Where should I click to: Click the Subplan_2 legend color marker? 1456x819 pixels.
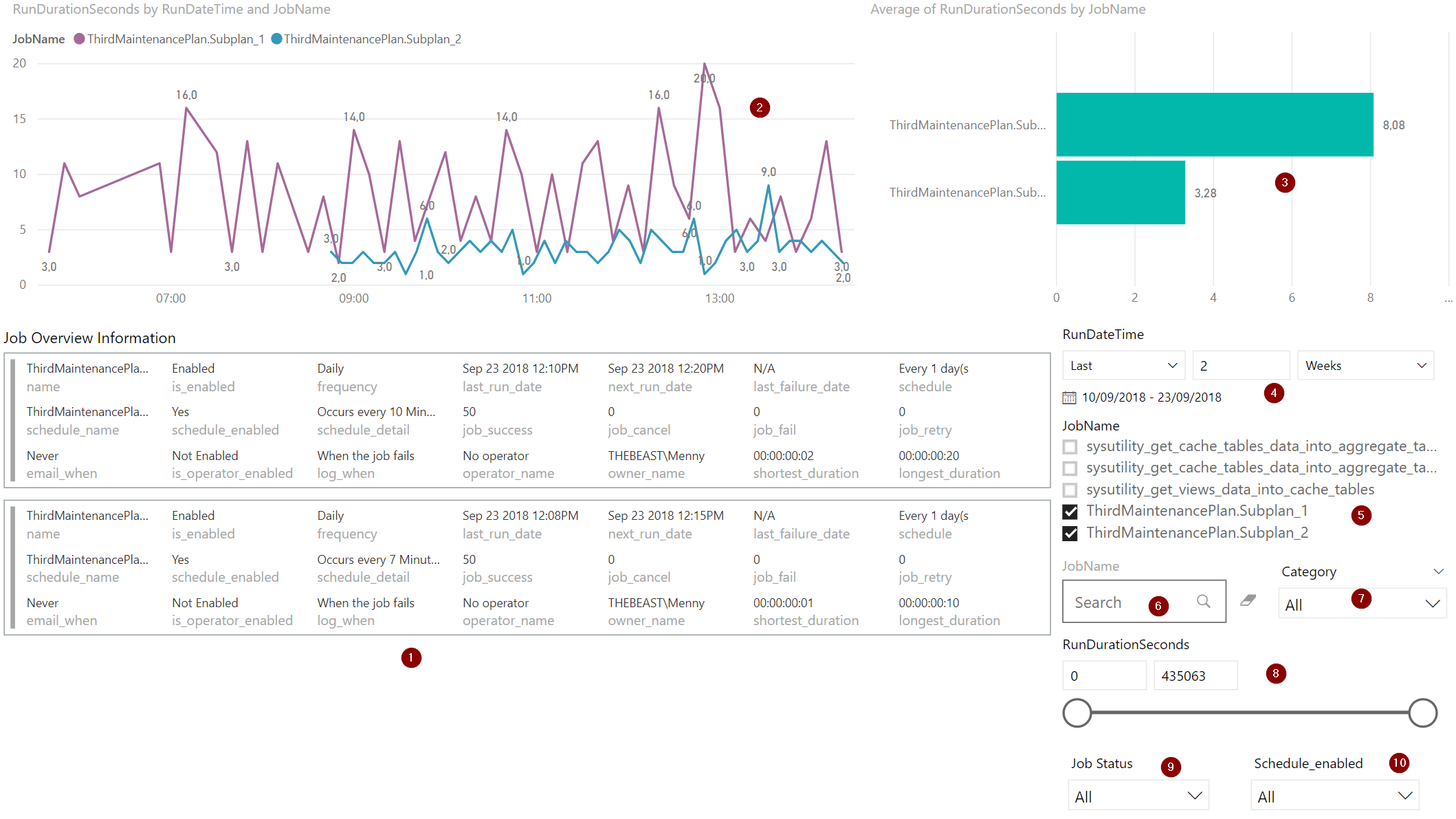(276, 39)
